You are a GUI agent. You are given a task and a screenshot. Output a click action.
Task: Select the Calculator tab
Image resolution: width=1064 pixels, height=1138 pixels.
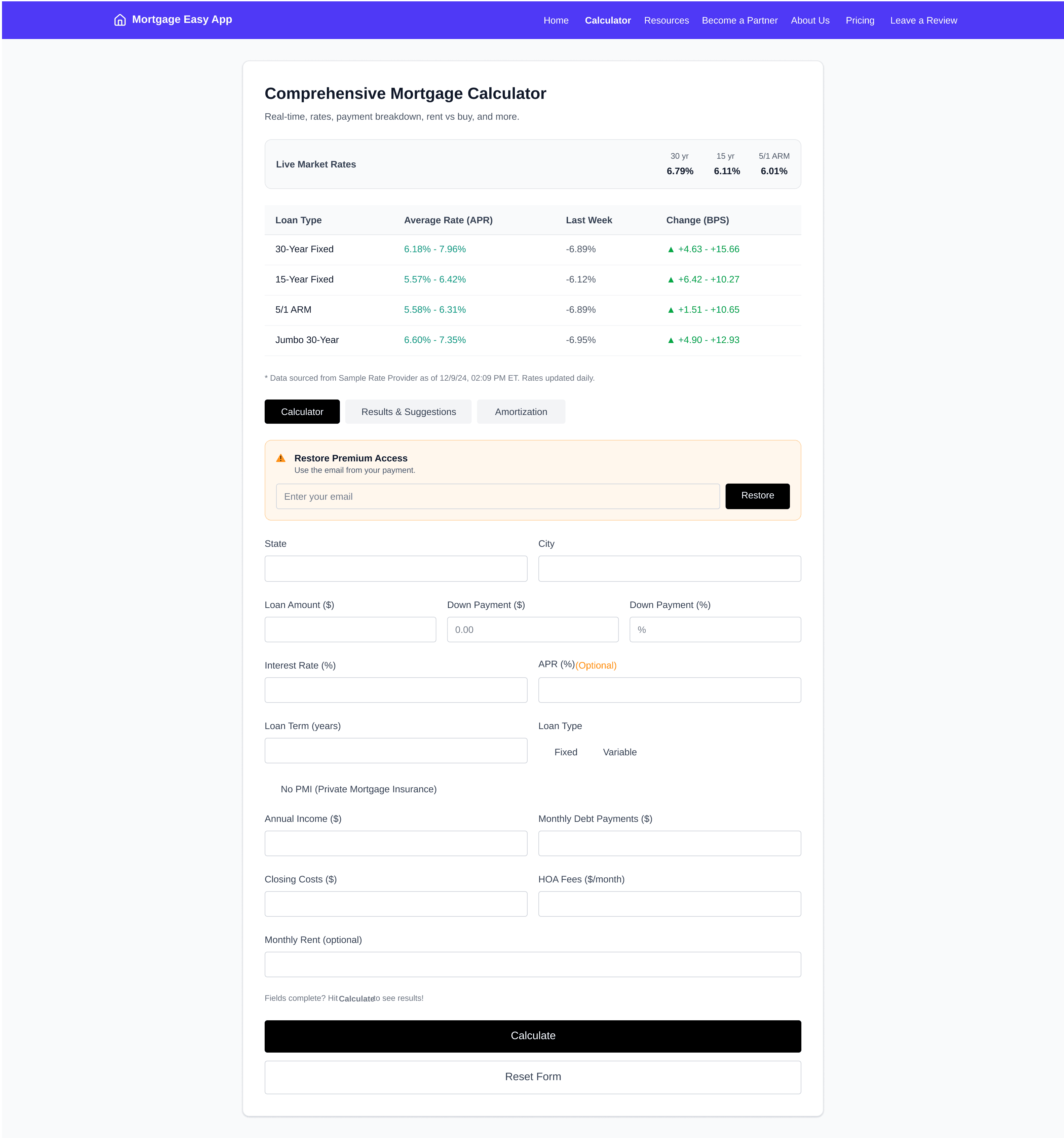tap(302, 411)
